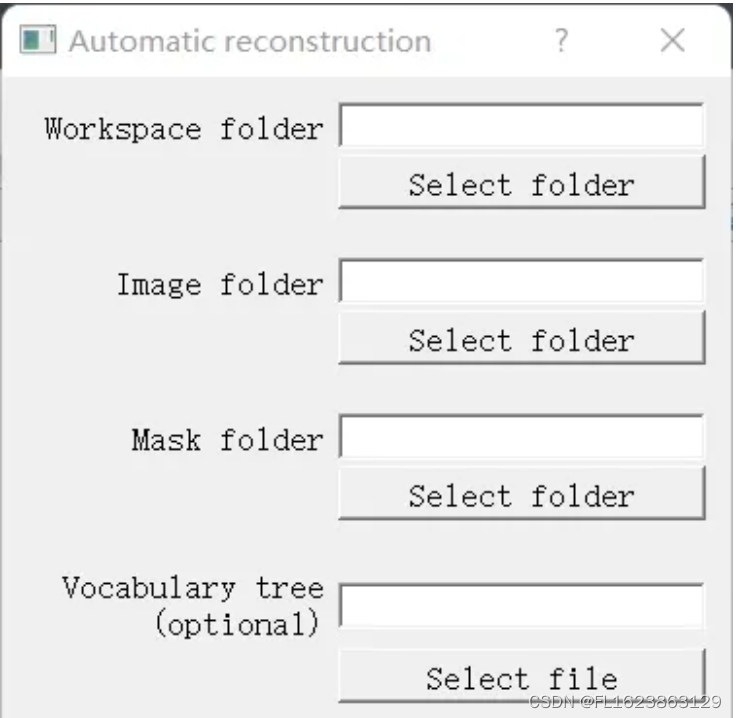Screen dimensions: 736x718
Task: Open the Select file browser button
Action: [521, 676]
